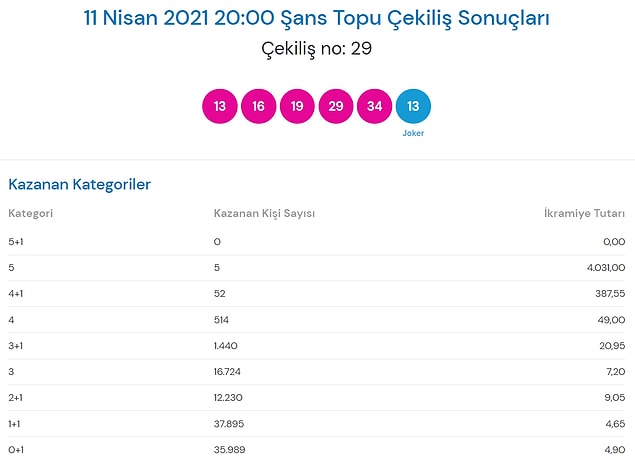
Task: Click the pink ball numbered 34
Action: 375,106
